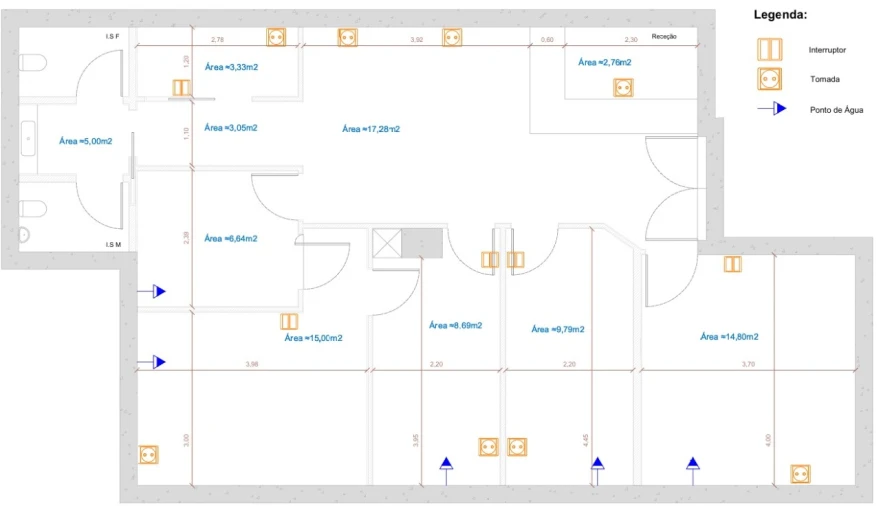Select the switch above the 14,80m2 label
The image size is (881, 506).
(x=733, y=264)
